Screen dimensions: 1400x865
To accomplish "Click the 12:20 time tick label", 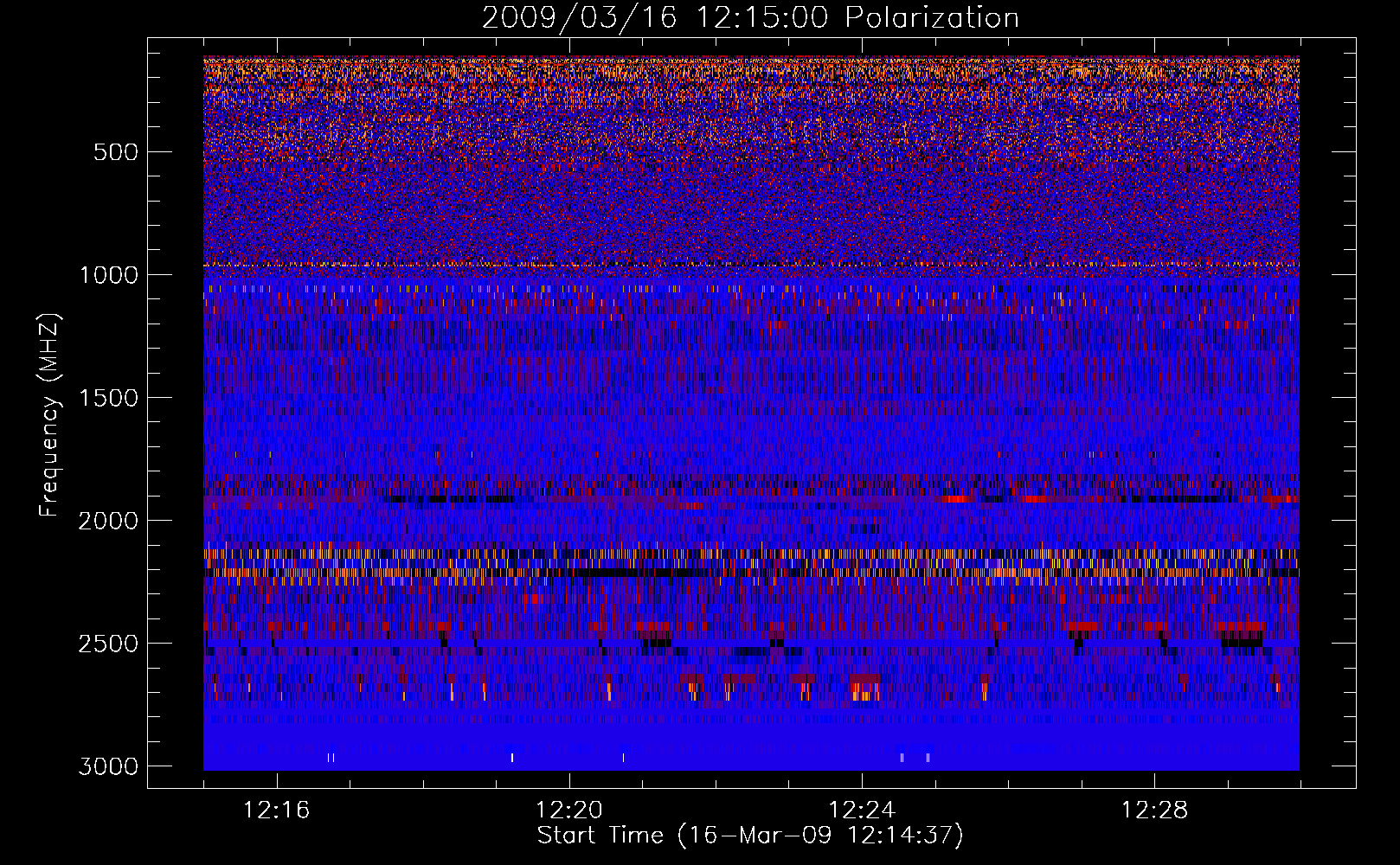I will point(568,811).
